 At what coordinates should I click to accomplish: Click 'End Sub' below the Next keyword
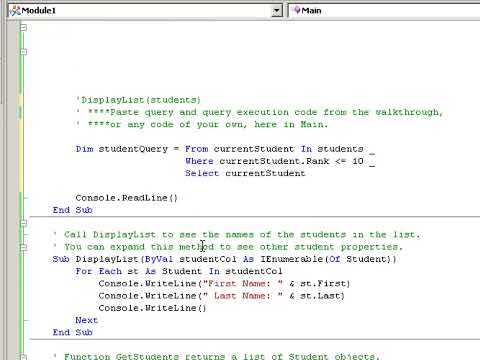(72, 332)
